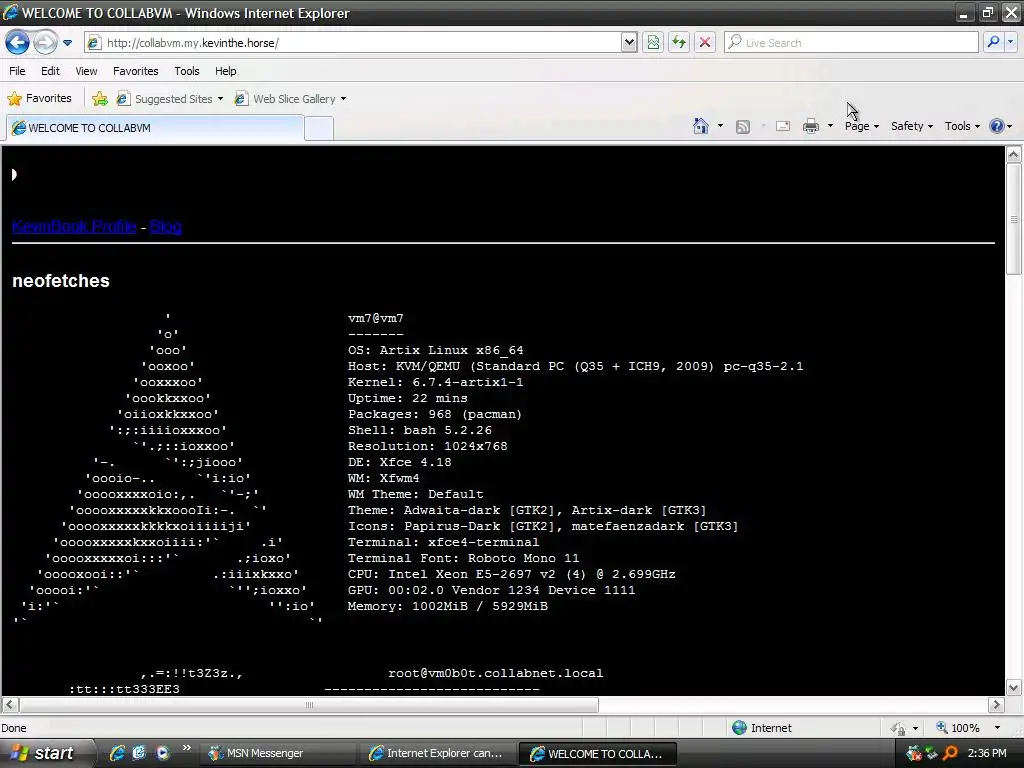Screen dimensions: 1024x768
Task: Open the Safety command menu
Action: (912, 127)
